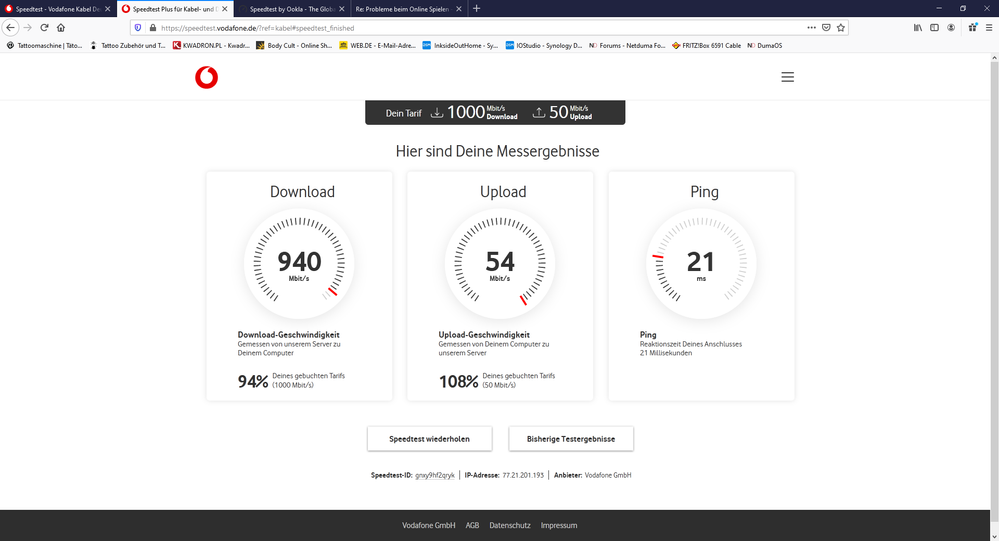Viewport: 999px width, 541px height.
Task: Switch to Speedtest - Vodafone Kabel tab
Action: click(57, 9)
